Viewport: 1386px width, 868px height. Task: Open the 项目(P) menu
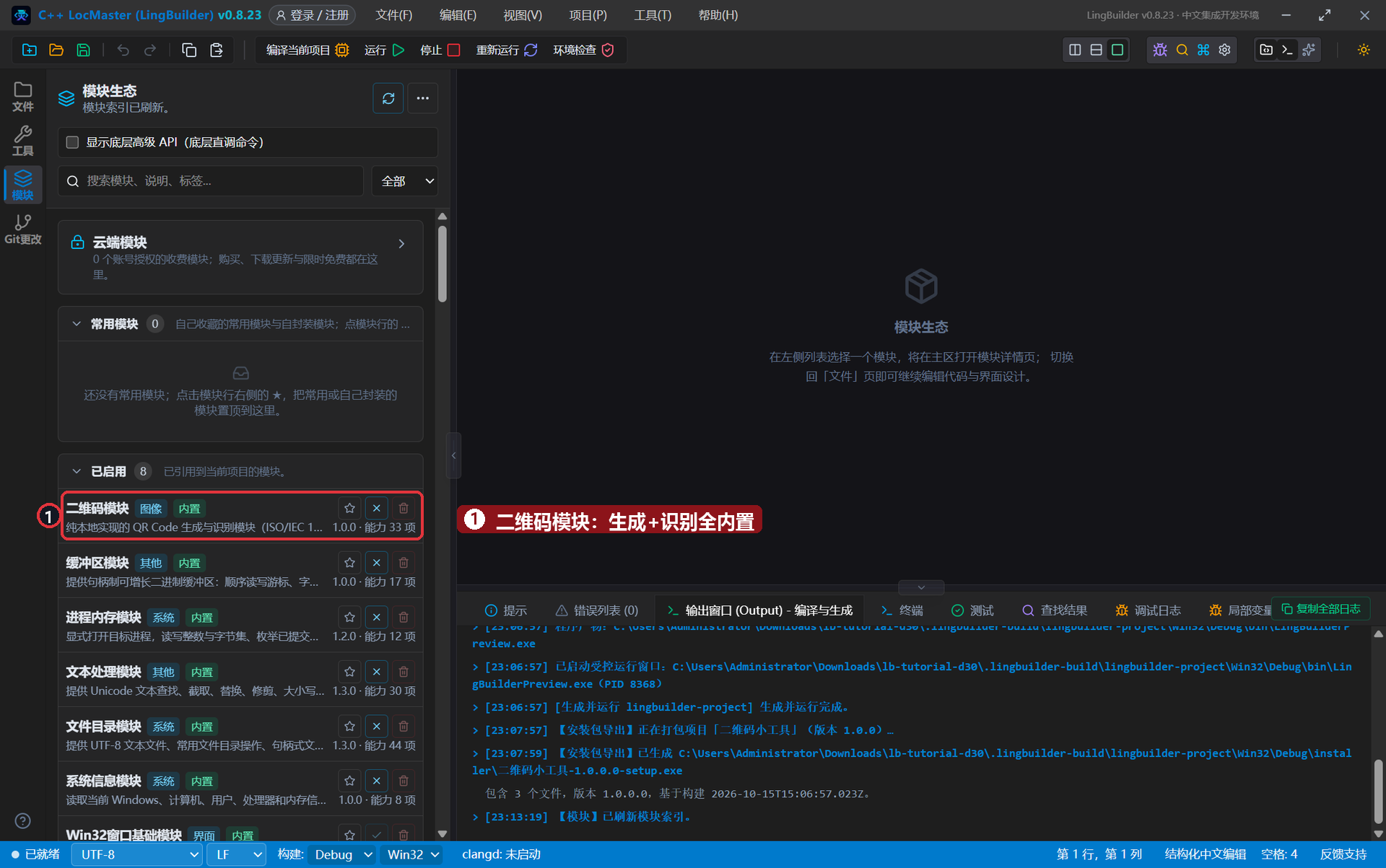[588, 15]
